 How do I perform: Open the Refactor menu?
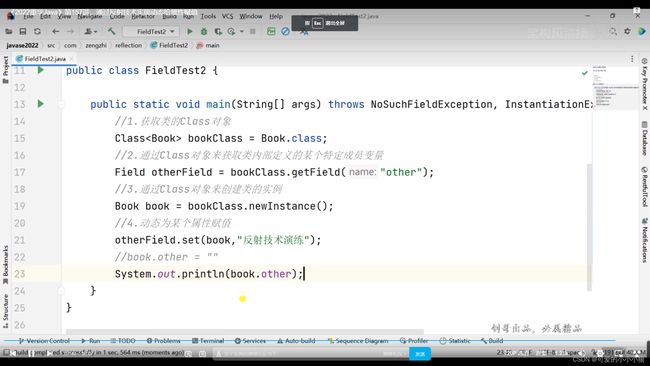143,16
